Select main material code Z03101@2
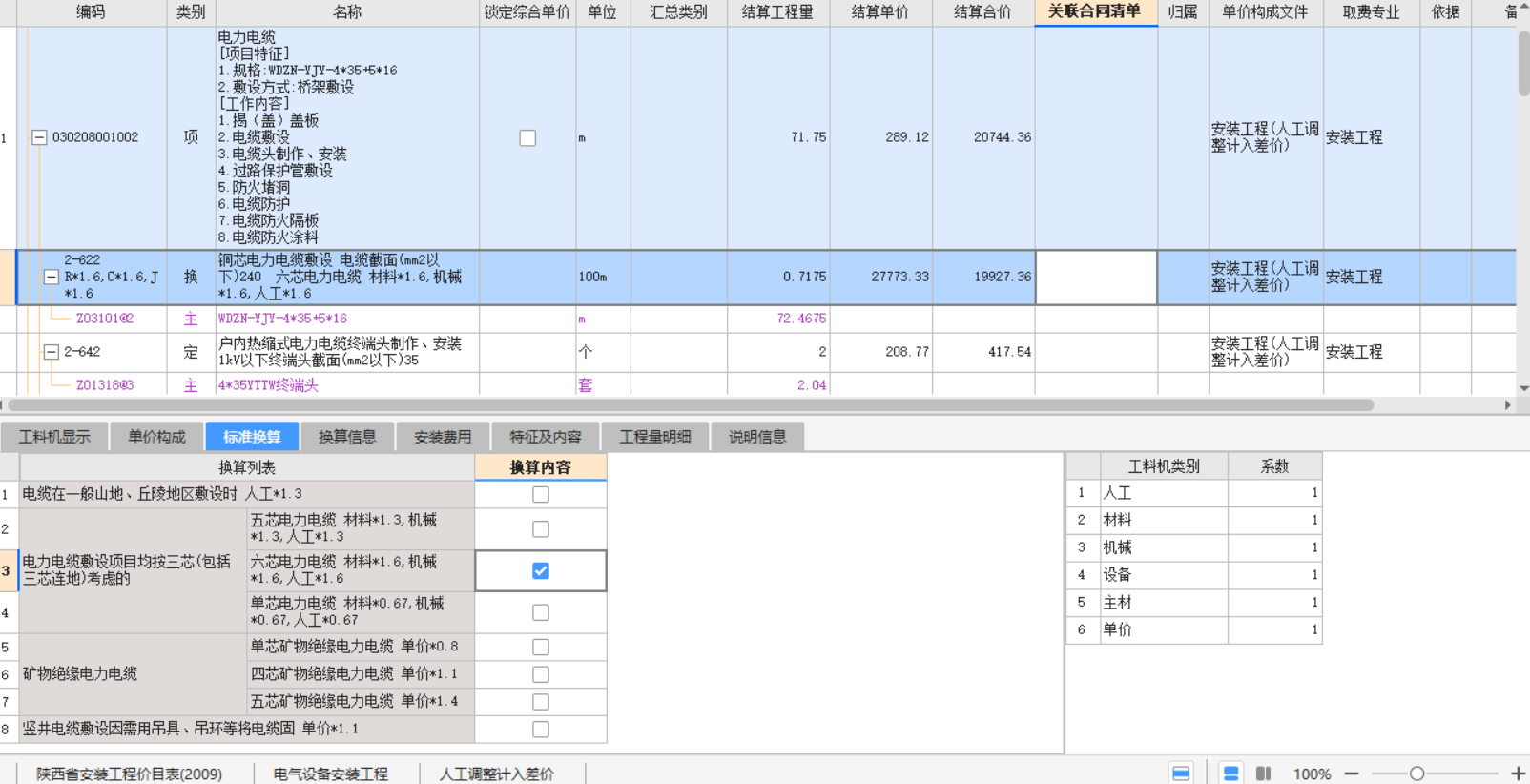 click(105, 319)
